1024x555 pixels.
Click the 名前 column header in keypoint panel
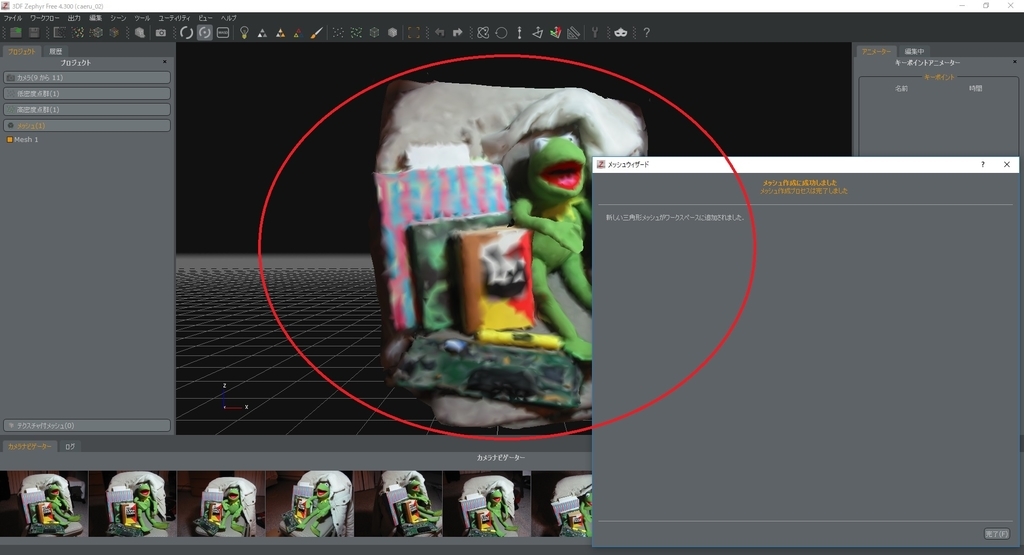point(901,88)
